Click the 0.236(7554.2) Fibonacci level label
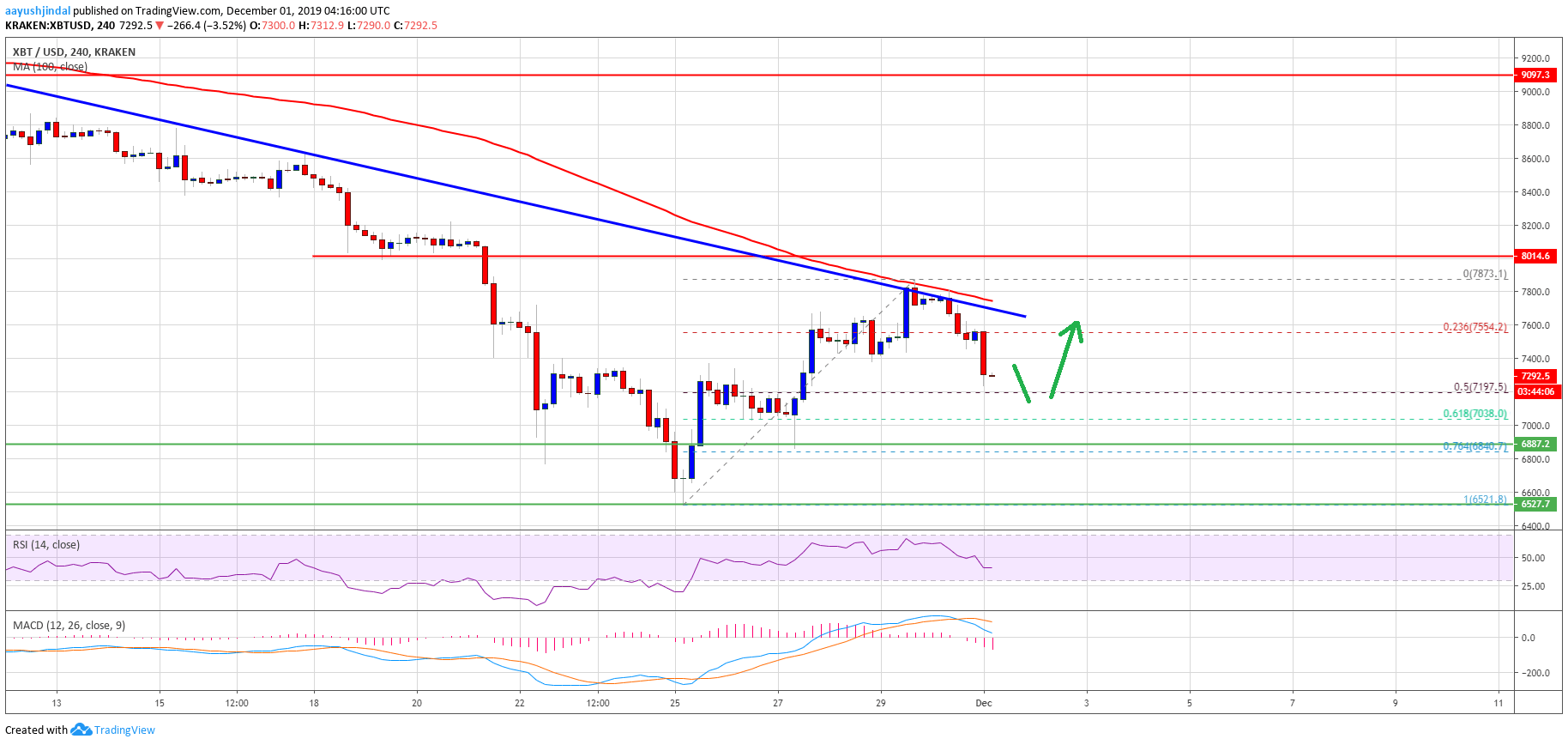Viewport: 1568px width, 745px height. click(1475, 327)
